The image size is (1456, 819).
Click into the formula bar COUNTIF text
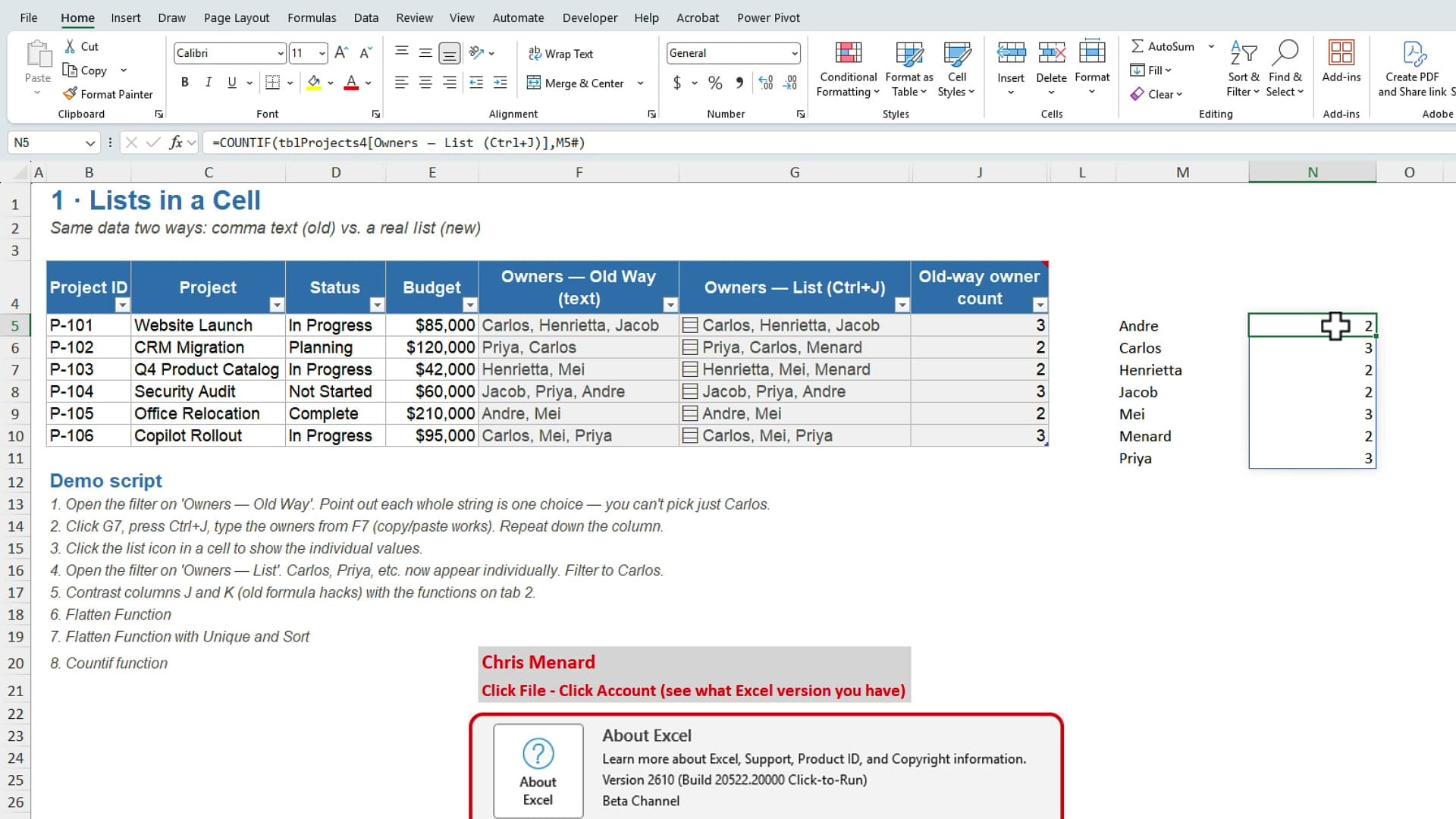pyautogui.click(x=399, y=143)
